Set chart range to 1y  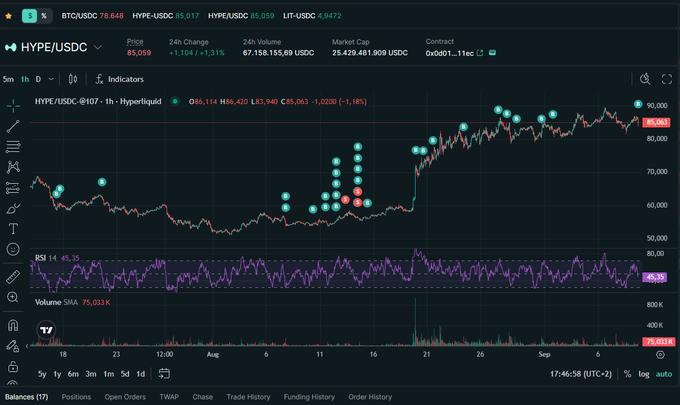coord(57,374)
